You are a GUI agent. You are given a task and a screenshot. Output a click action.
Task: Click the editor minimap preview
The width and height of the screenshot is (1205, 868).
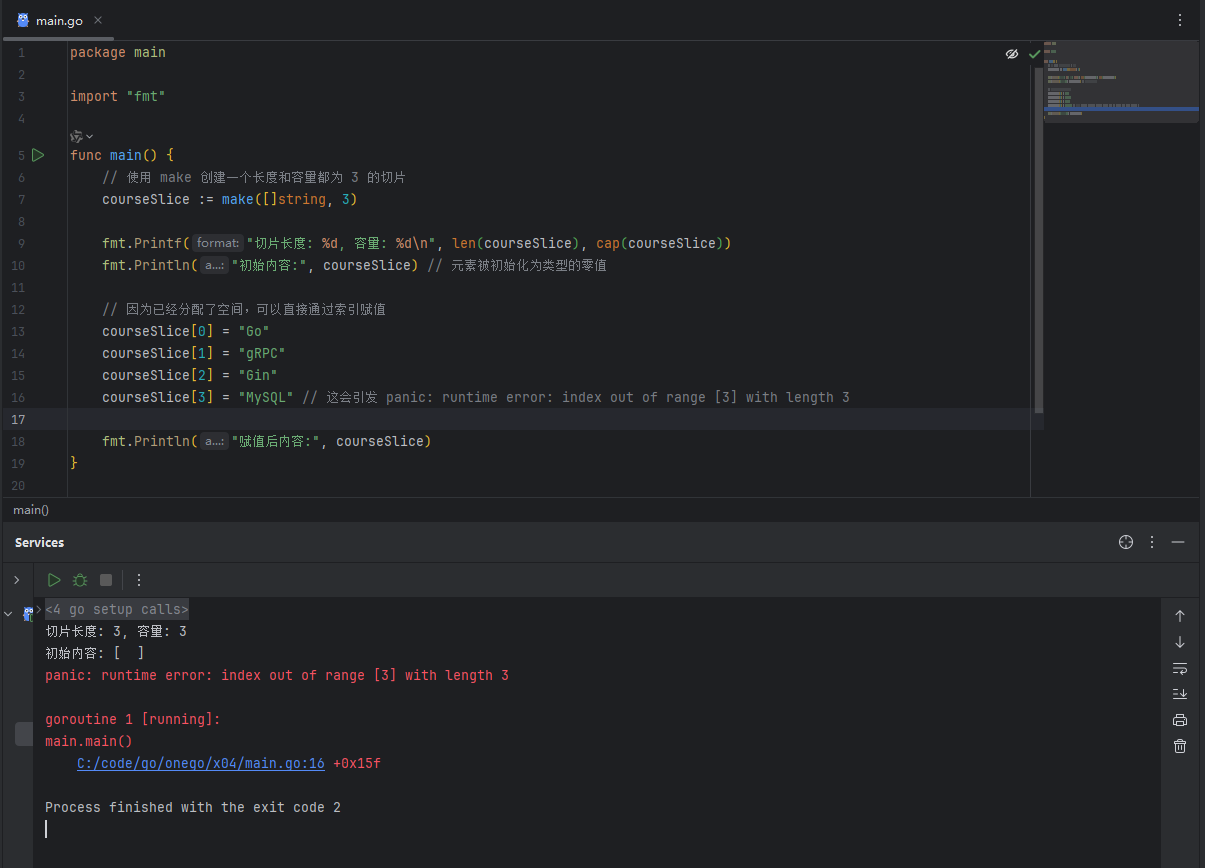(x=1121, y=82)
